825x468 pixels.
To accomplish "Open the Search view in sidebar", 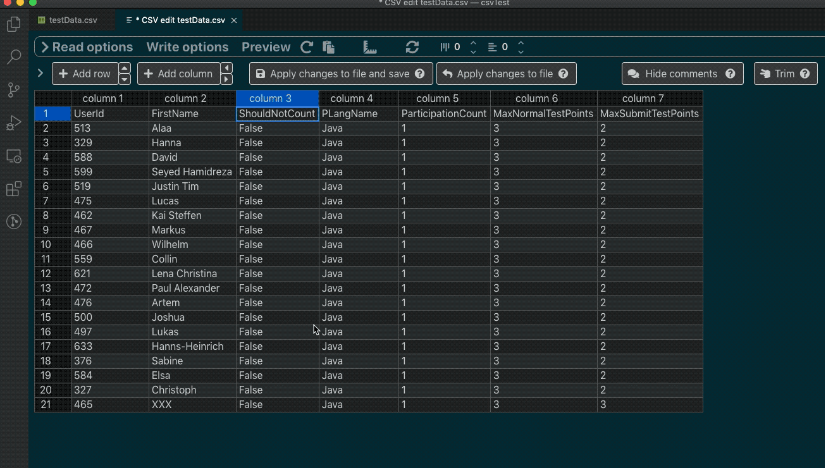I will point(14,57).
